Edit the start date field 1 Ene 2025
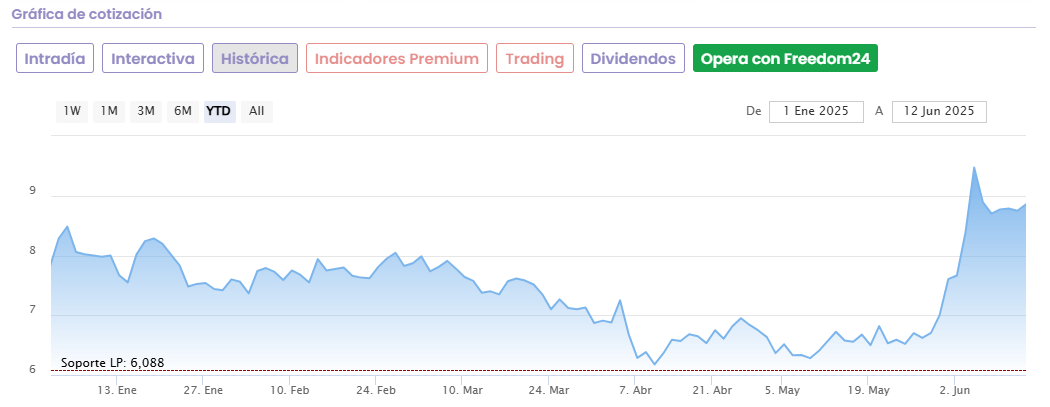 coord(816,111)
